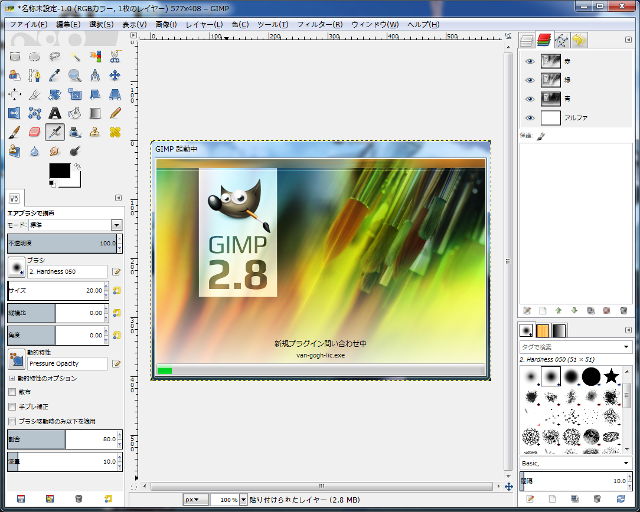Pick the Pencil tool
640x512 pixels.
[x=115, y=113]
